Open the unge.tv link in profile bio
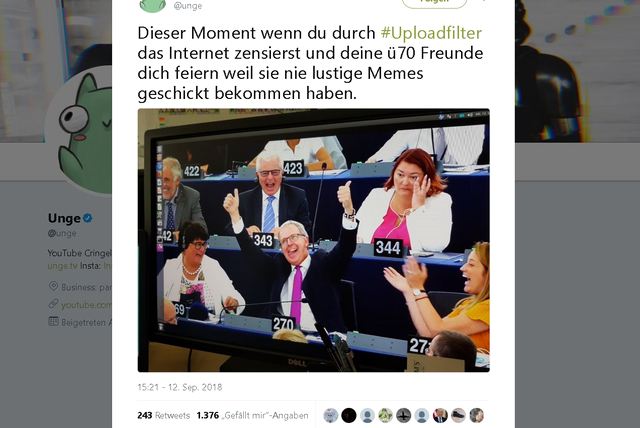 point(62,266)
